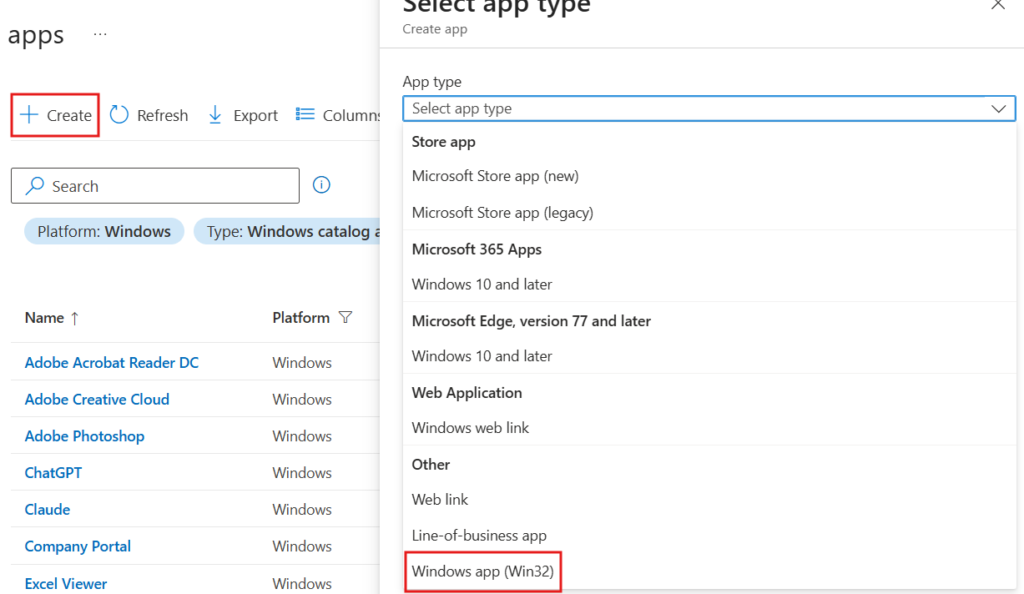Click the Create plus icon

[29, 115]
